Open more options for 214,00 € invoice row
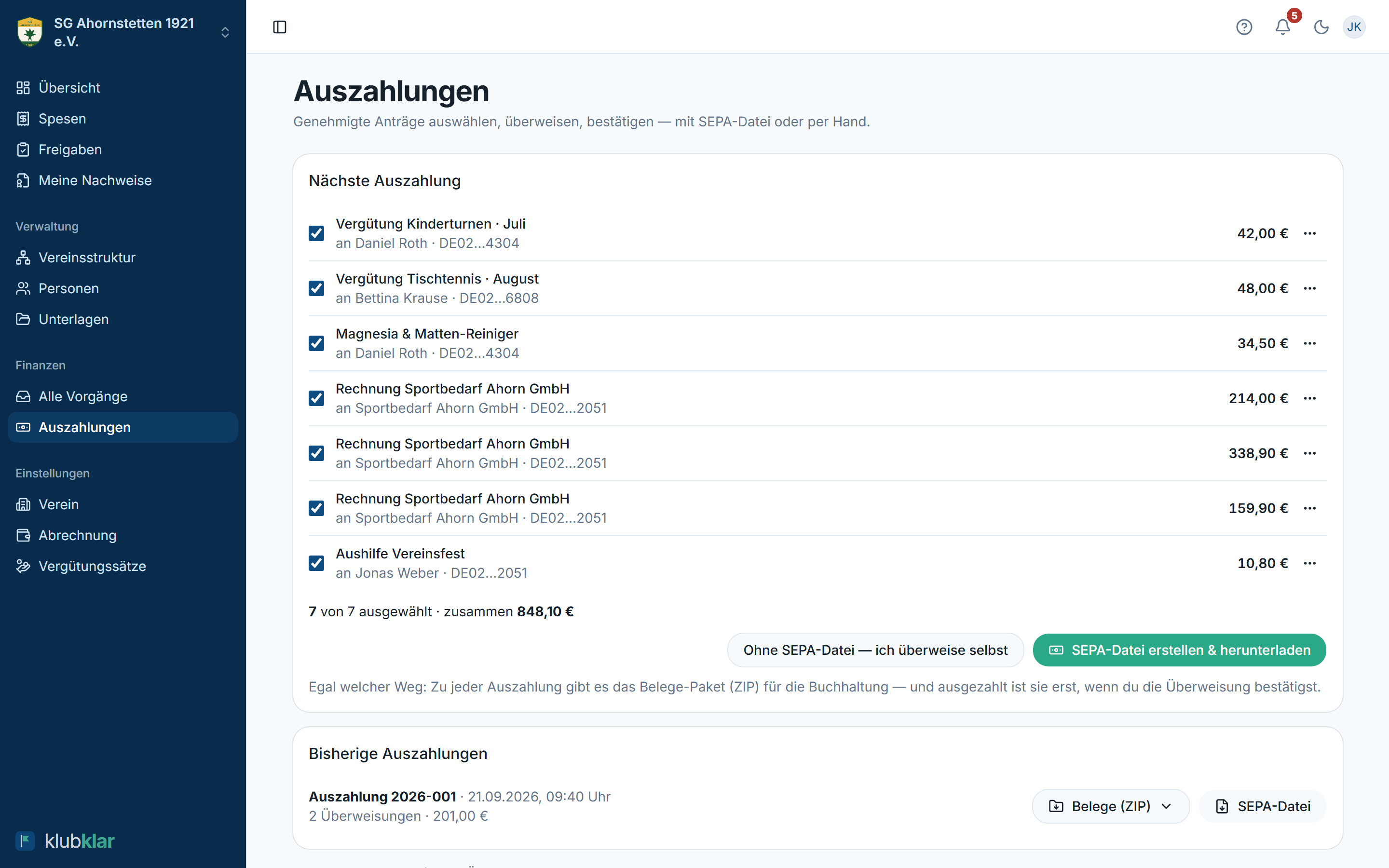The height and width of the screenshot is (868, 1389). pyautogui.click(x=1310, y=398)
